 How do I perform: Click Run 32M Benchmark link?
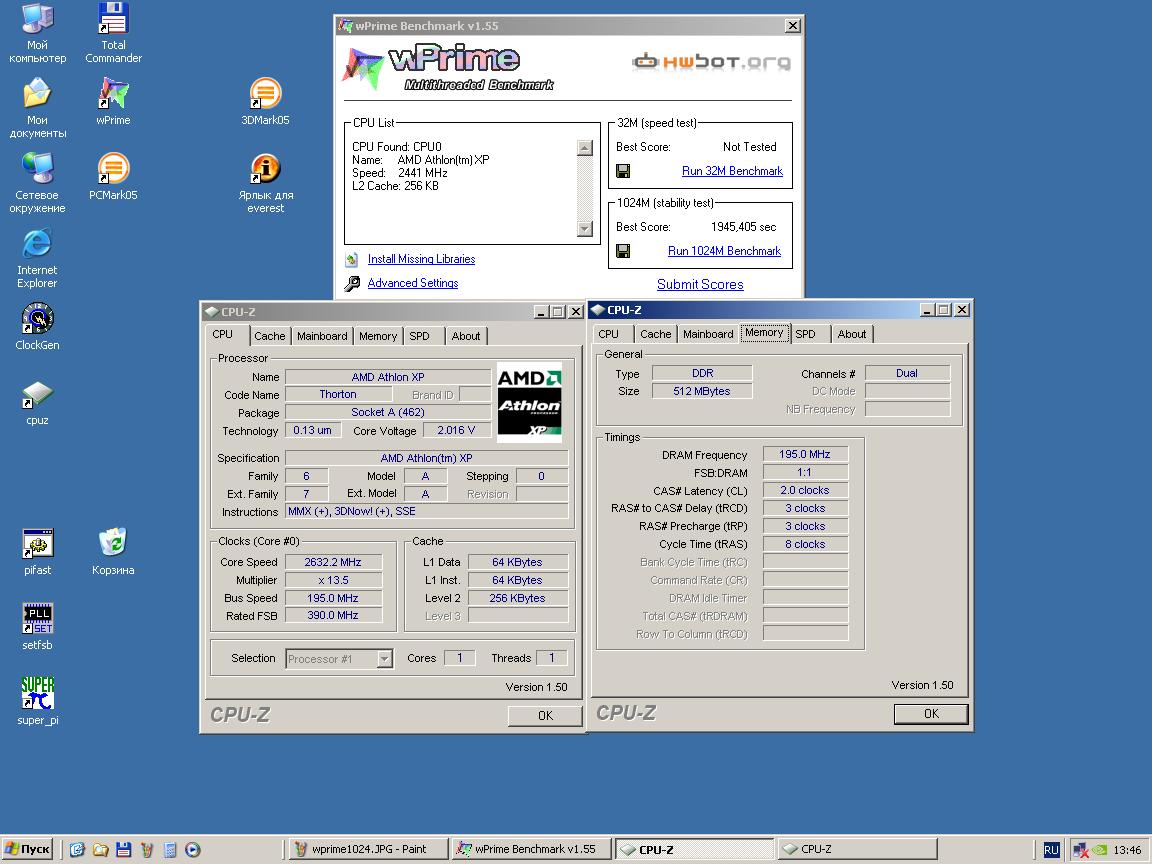pos(732,171)
